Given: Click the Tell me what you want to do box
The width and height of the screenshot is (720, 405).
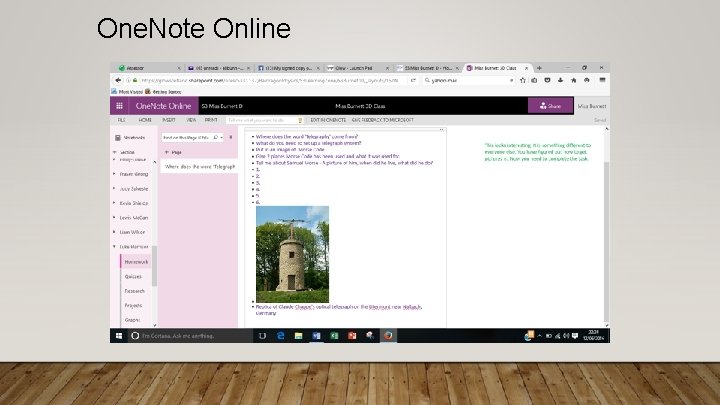Looking at the screenshot, I should [264, 120].
